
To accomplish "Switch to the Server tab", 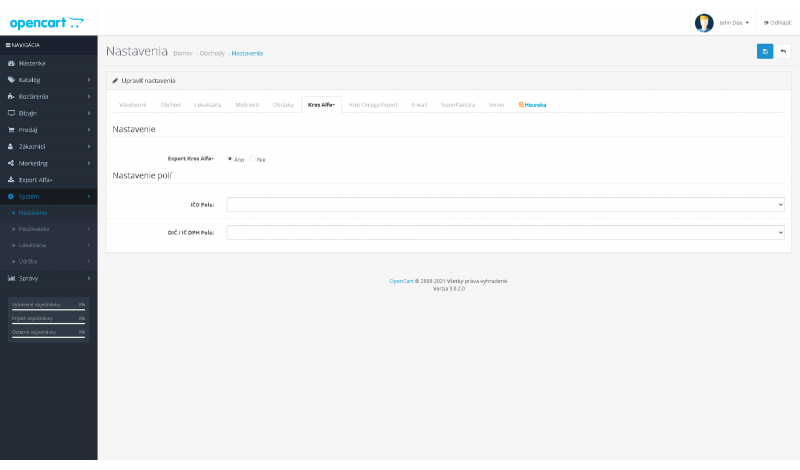I will pyautogui.click(x=496, y=105).
